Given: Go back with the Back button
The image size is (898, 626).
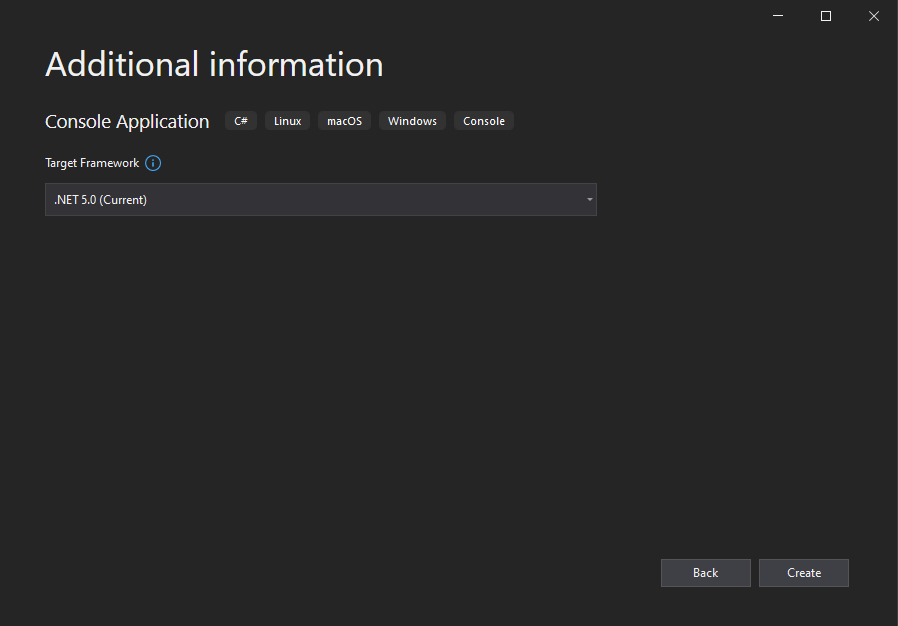Looking at the screenshot, I should point(706,573).
